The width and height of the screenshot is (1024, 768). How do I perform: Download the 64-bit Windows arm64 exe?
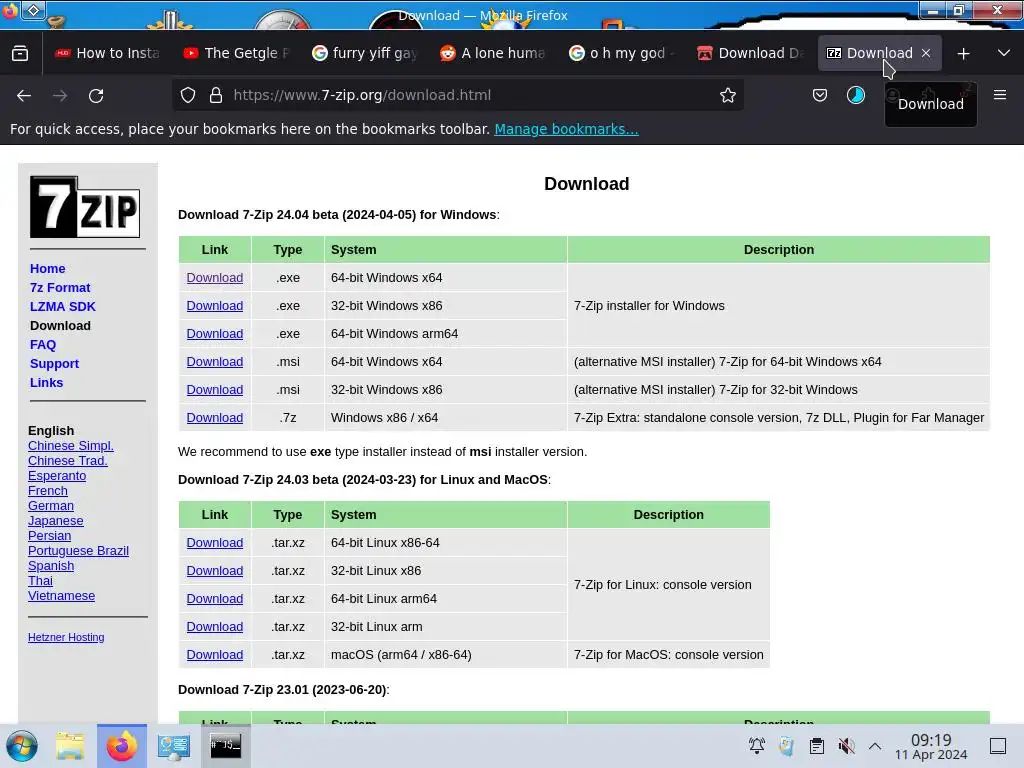(x=215, y=334)
